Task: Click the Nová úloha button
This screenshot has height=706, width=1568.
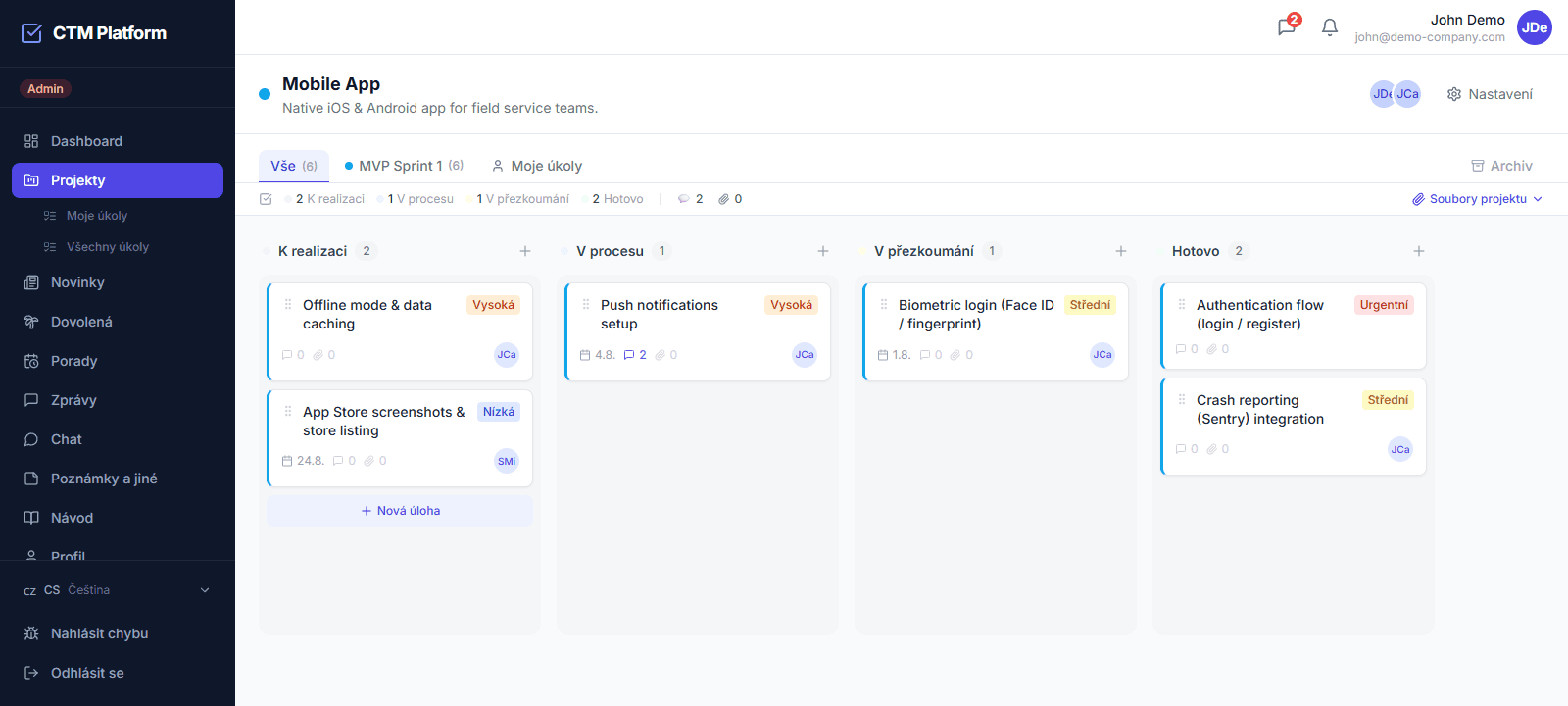Action: click(400, 511)
